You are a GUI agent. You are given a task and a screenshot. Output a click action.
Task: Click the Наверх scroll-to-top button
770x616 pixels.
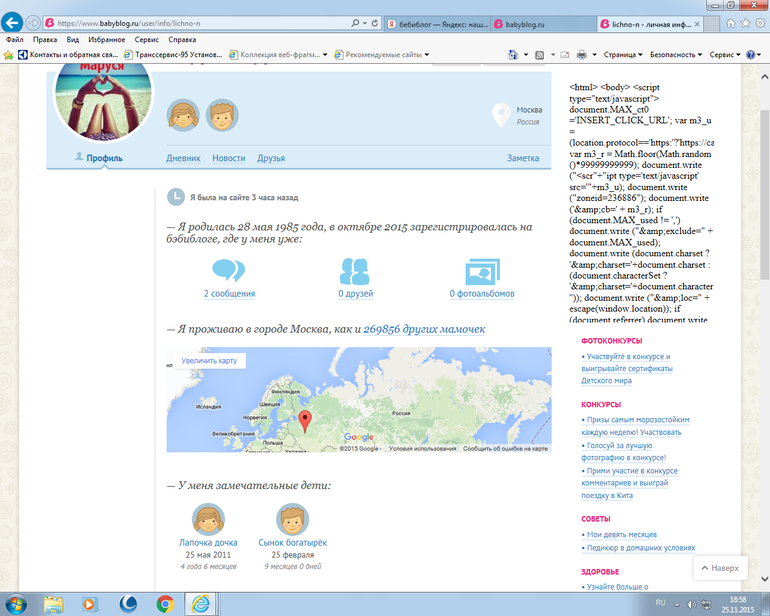[720, 567]
